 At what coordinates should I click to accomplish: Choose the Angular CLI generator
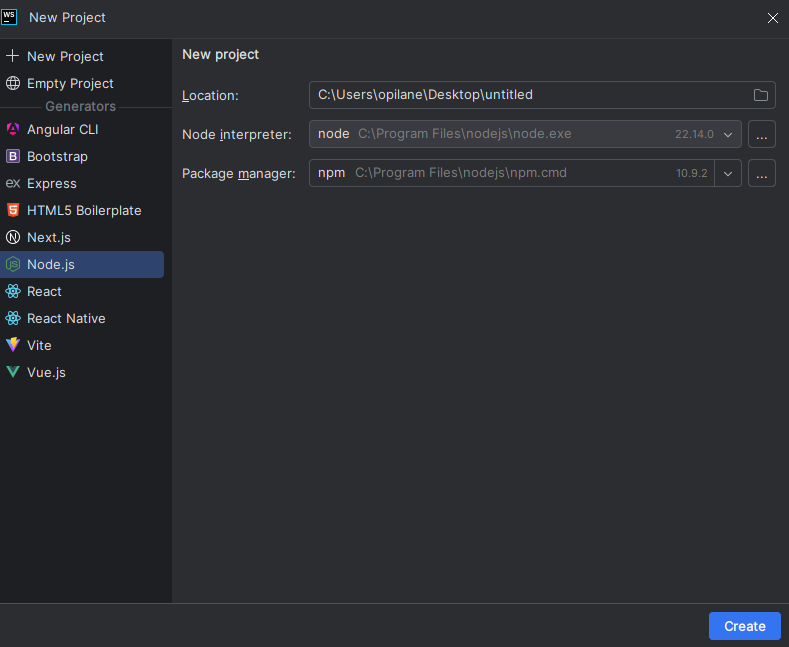[82, 129]
